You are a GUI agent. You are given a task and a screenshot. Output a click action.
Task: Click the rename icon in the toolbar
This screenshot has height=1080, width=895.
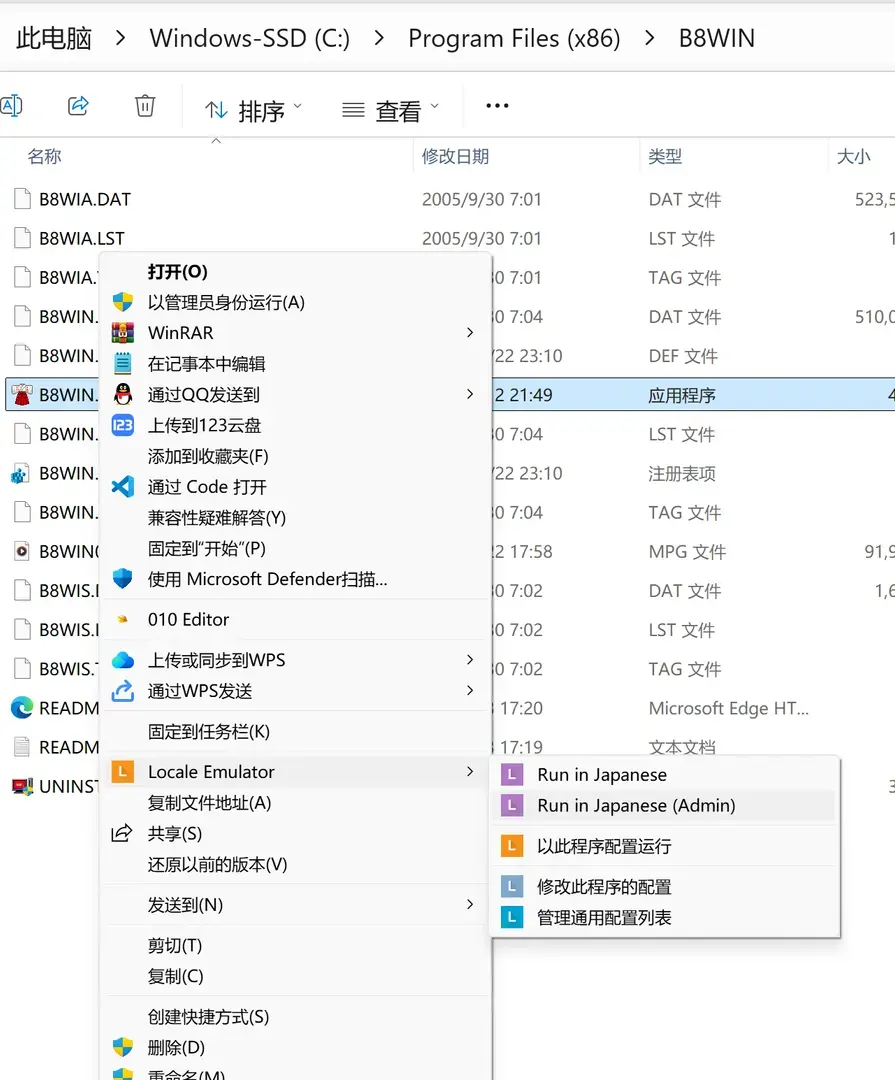[11, 106]
